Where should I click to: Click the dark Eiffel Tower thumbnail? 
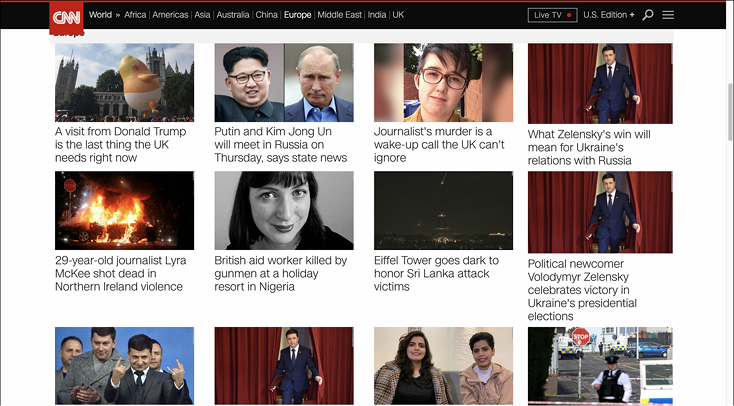coord(443,210)
